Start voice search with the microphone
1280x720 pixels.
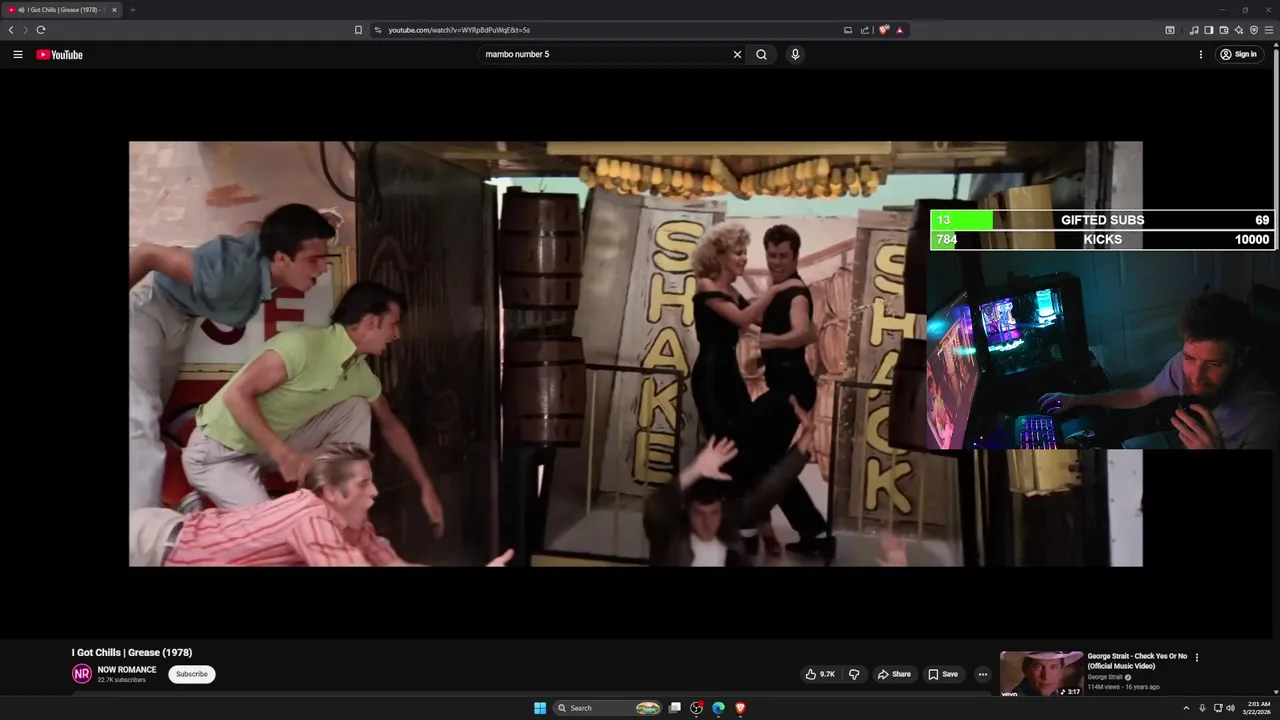(x=795, y=55)
